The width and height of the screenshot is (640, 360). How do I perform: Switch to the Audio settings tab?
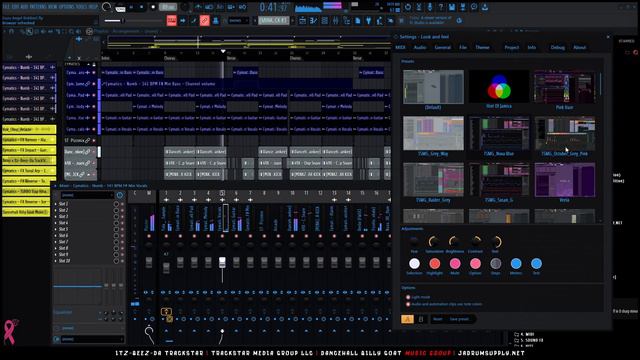coord(420,47)
